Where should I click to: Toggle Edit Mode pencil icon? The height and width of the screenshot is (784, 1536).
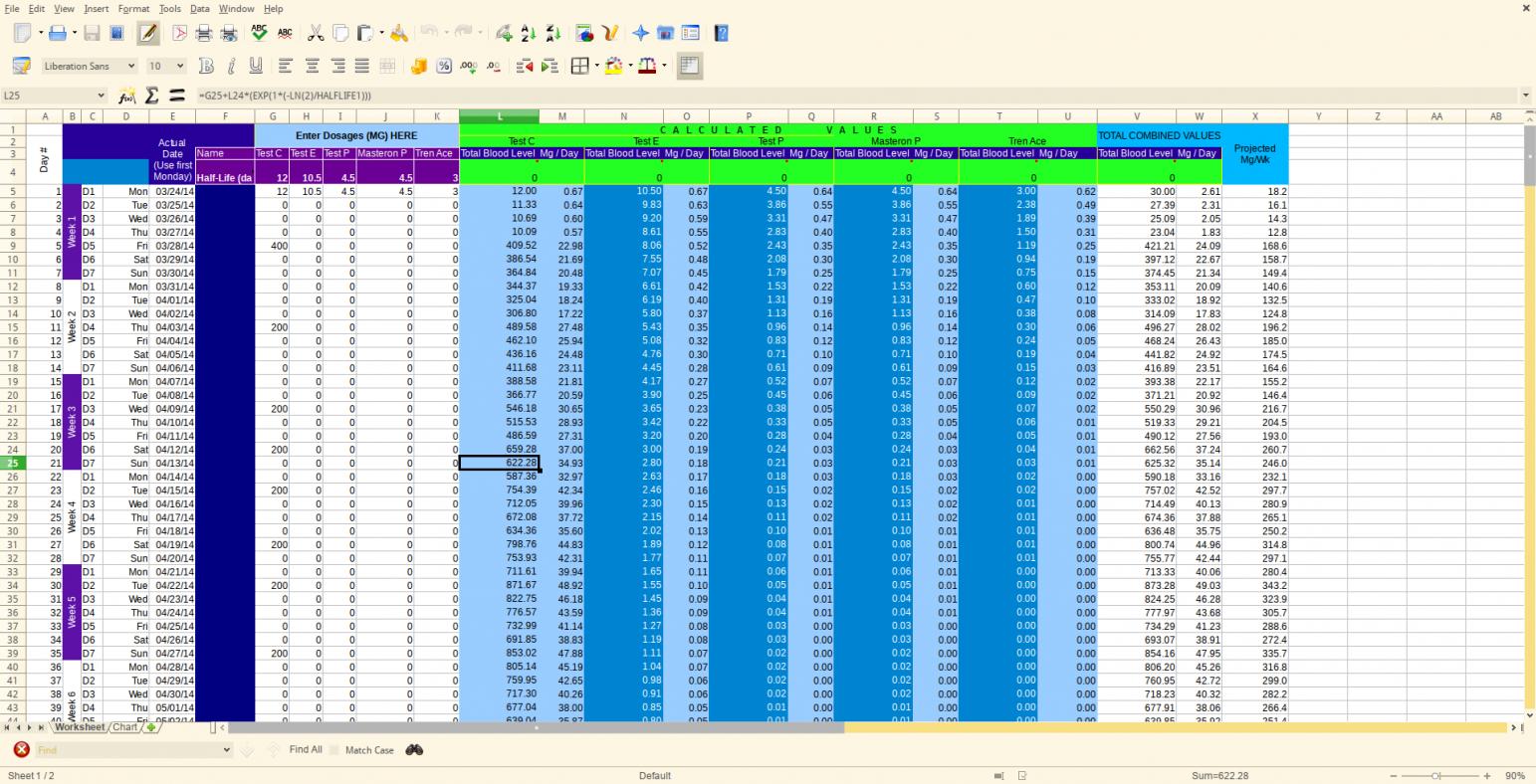pyautogui.click(x=148, y=33)
